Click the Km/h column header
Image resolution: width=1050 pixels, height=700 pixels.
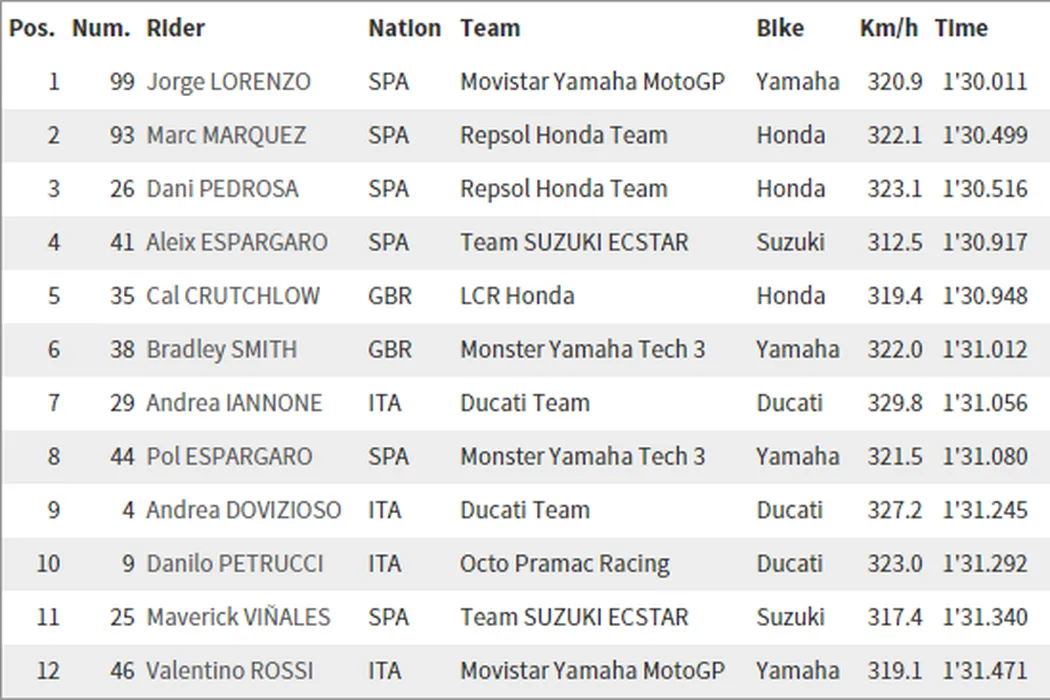coord(888,28)
